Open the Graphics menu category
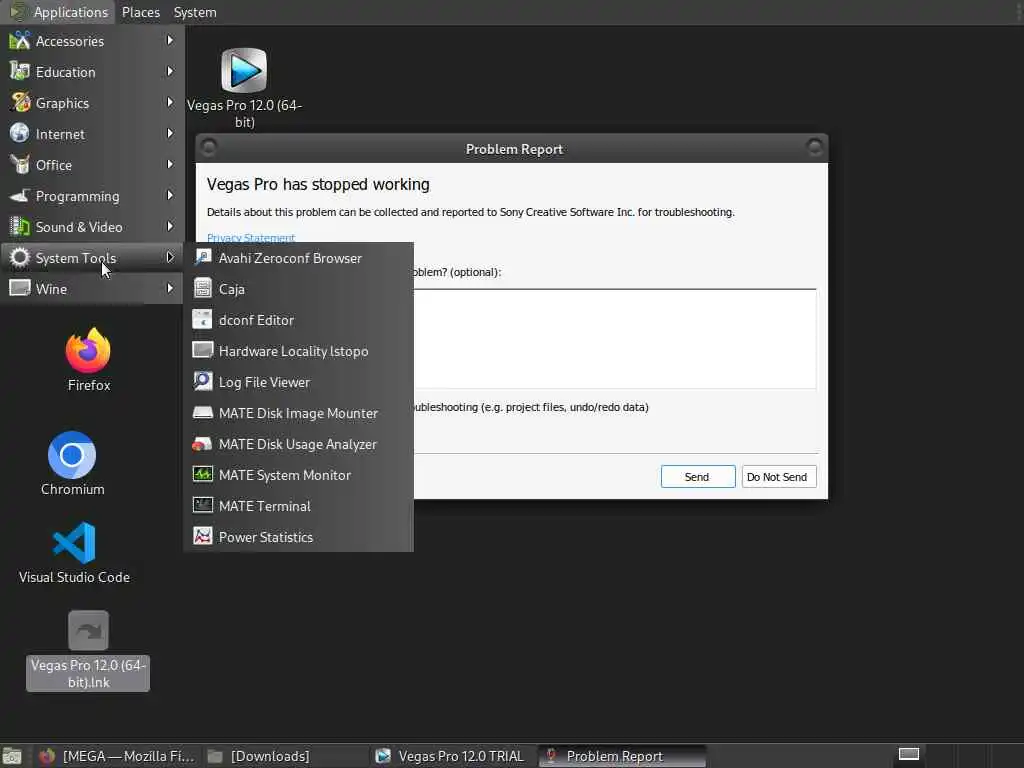Image resolution: width=1024 pixels, height=768 pixels. click(92, 103)
